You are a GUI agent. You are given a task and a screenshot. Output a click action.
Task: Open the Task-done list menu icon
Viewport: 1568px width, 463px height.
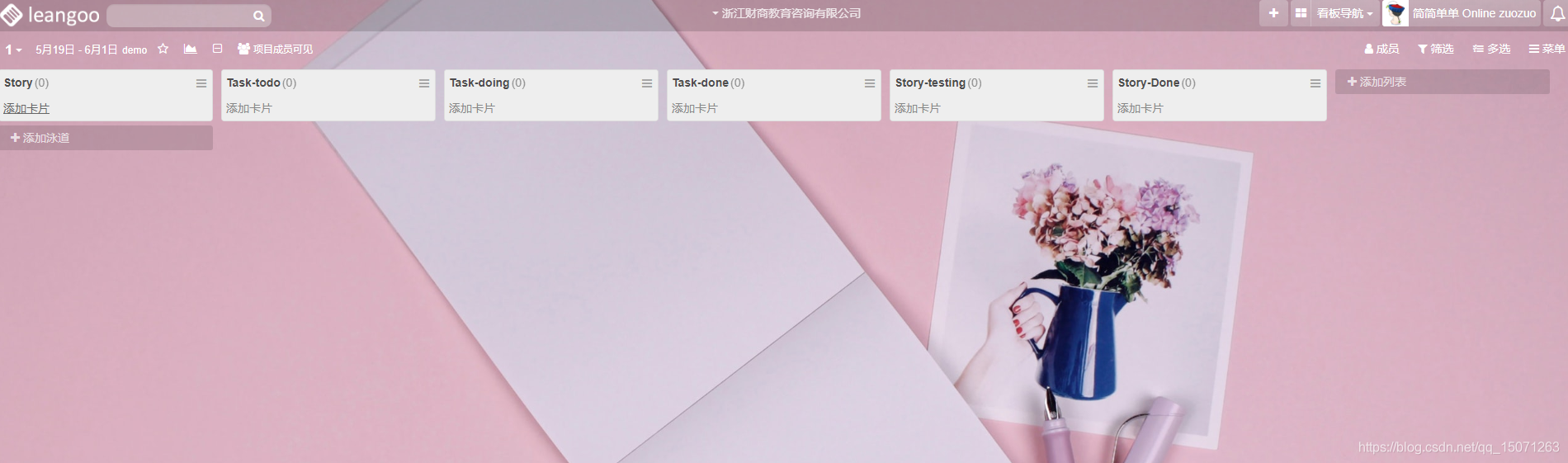pyautogui.click(x=870, y=83)
